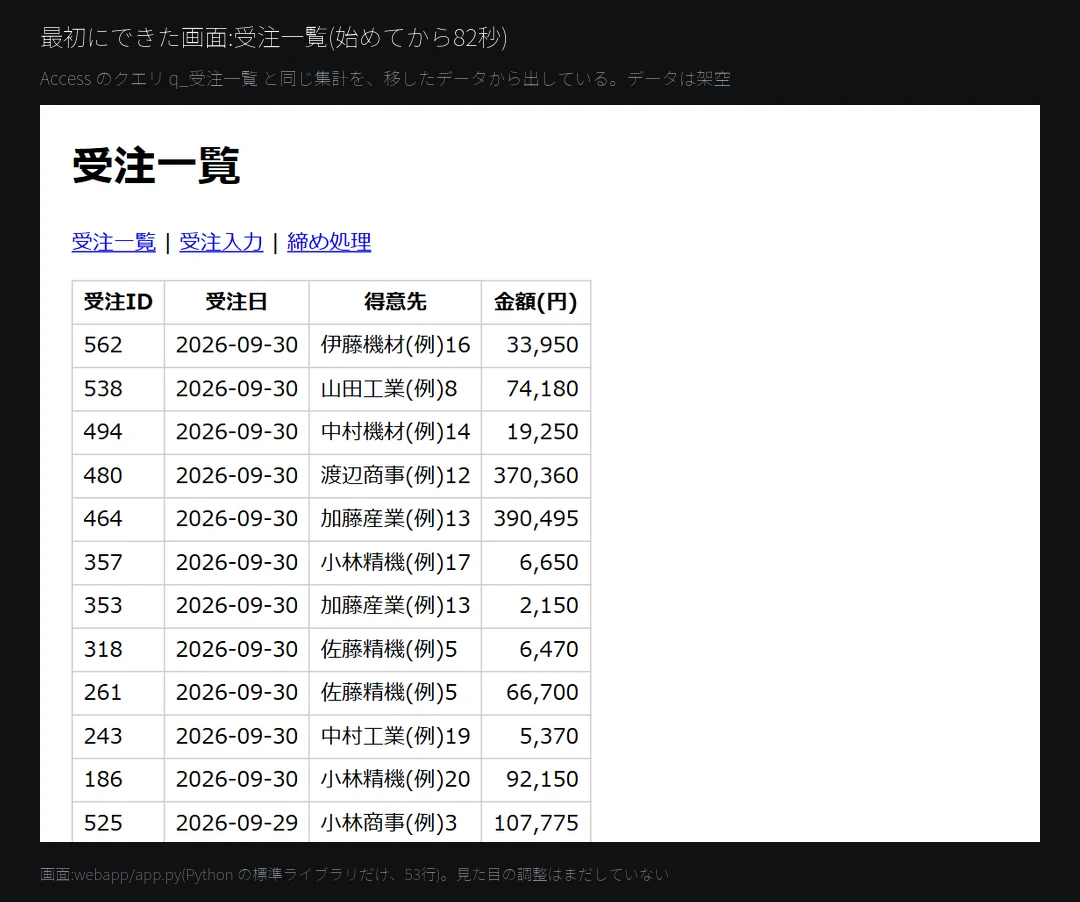Screen dimensions: 1080x902
Task: Click customer 伊藤機材(例)16
Action: click(395, 345)
